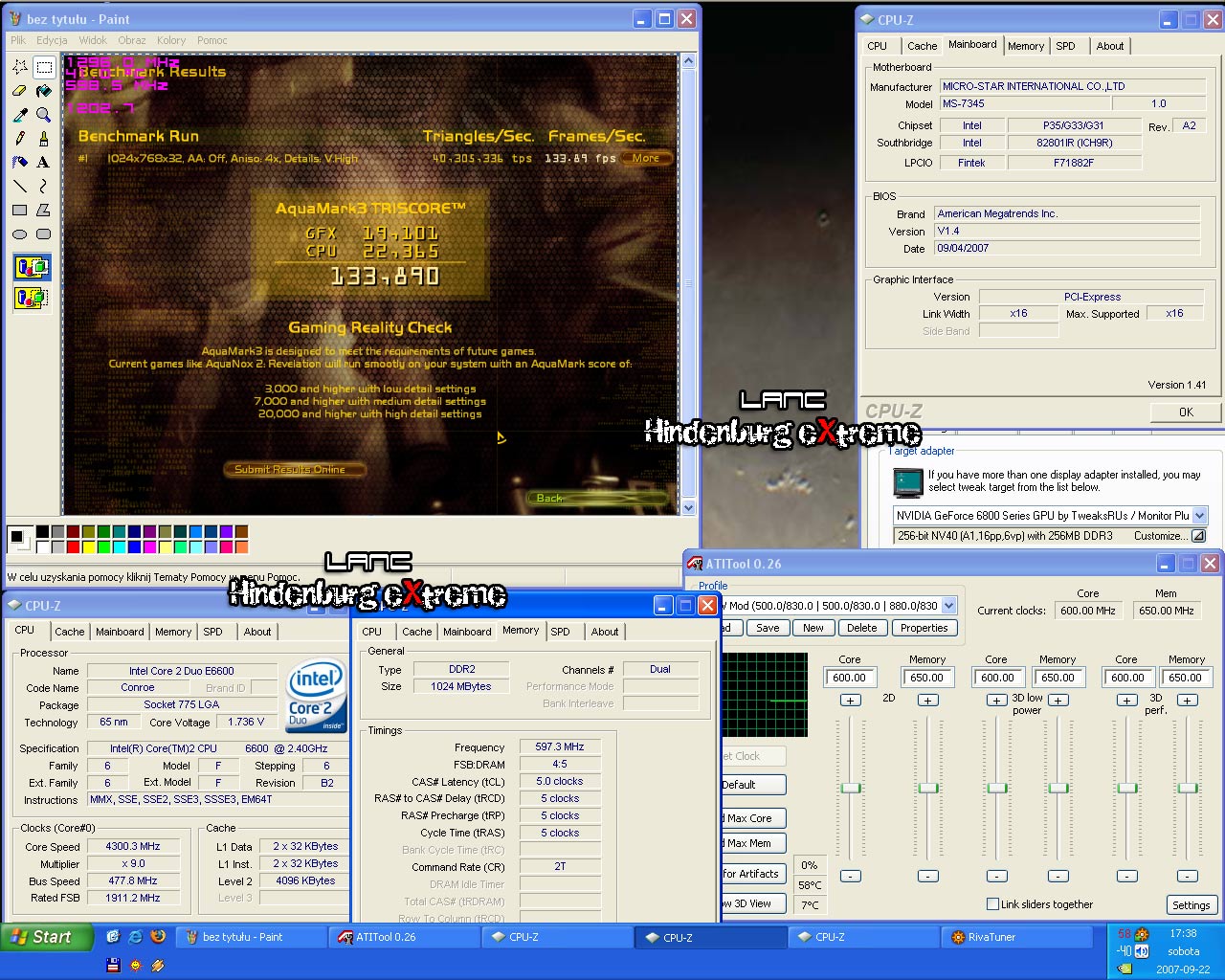
Task: Click the Windows Start button
Action: 46,937
